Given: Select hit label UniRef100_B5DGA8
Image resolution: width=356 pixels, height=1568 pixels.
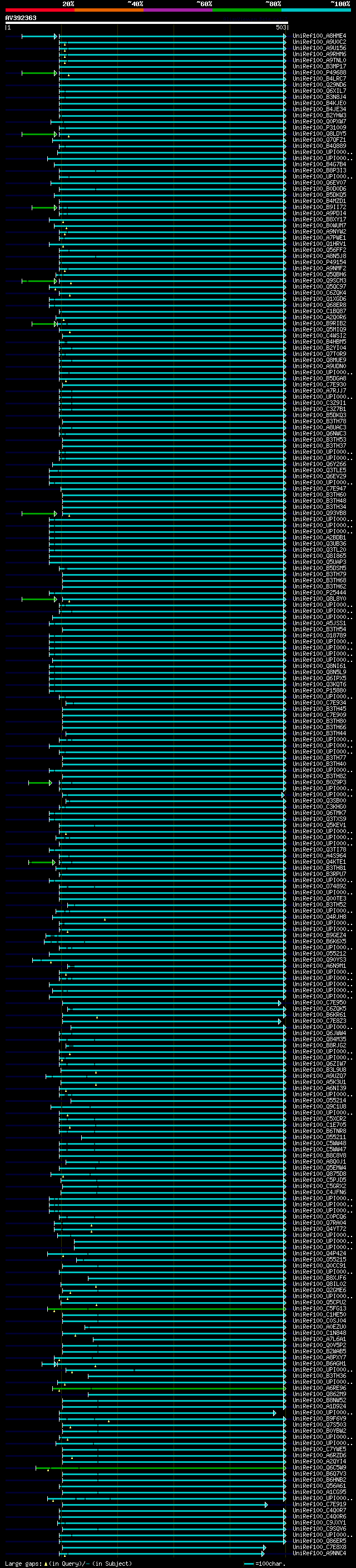Looking at the screenshot, I should coord(319,379).
